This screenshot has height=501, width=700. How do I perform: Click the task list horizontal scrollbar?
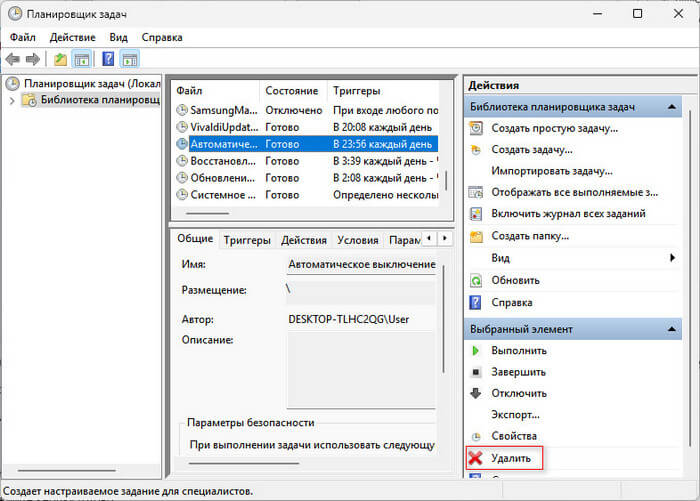point(208,213)
